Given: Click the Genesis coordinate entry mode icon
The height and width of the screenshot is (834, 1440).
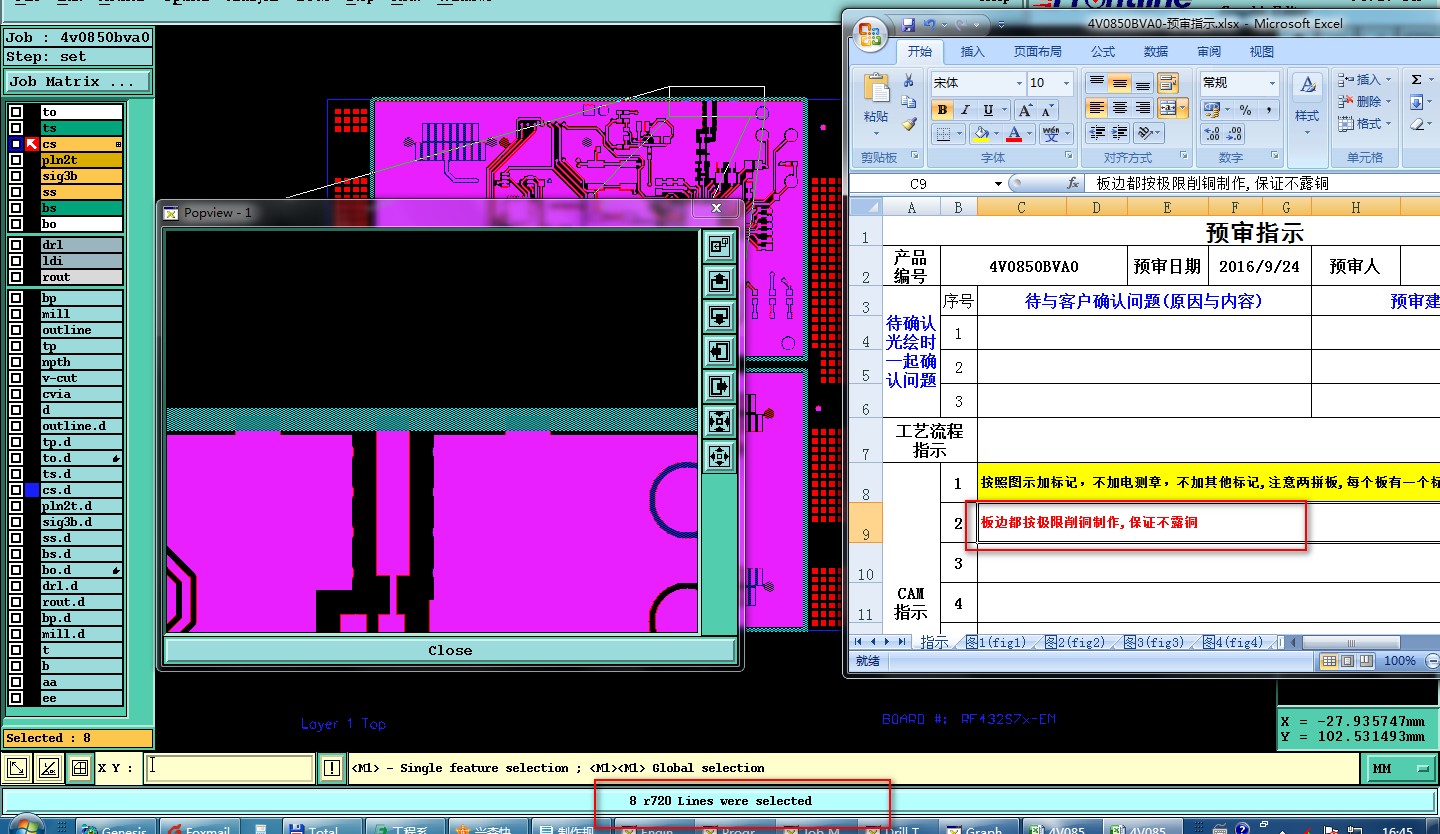Looking at the screenshot, I should [17, 768].
